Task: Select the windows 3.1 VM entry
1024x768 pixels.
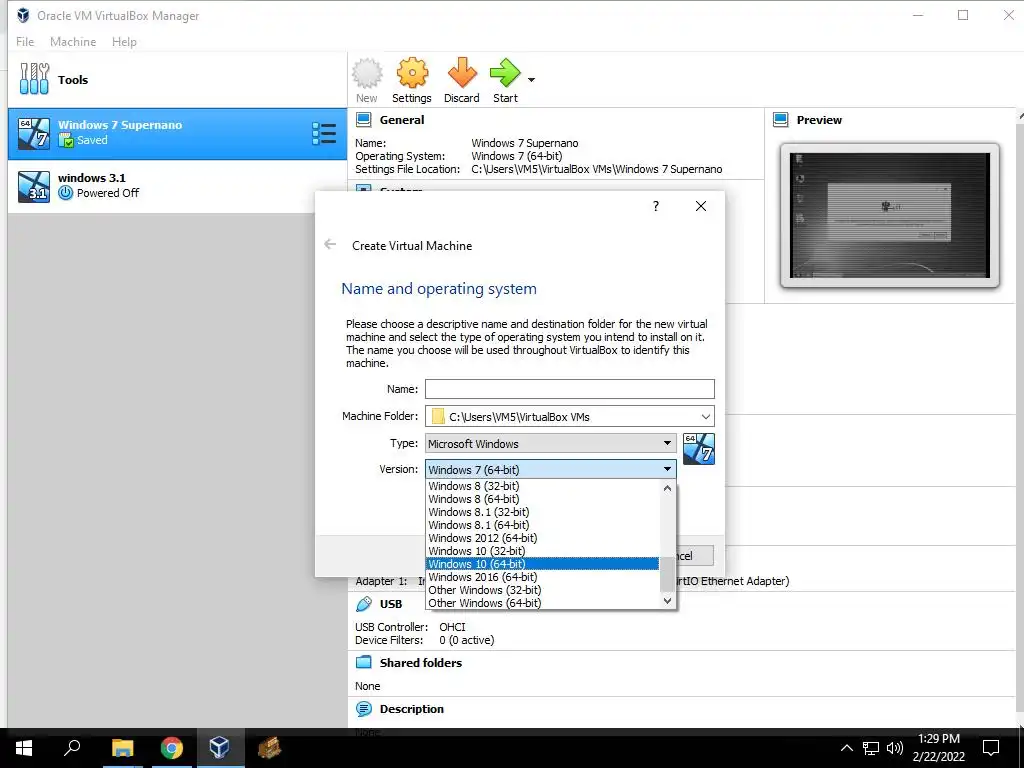Action: [x=177, y=186]
